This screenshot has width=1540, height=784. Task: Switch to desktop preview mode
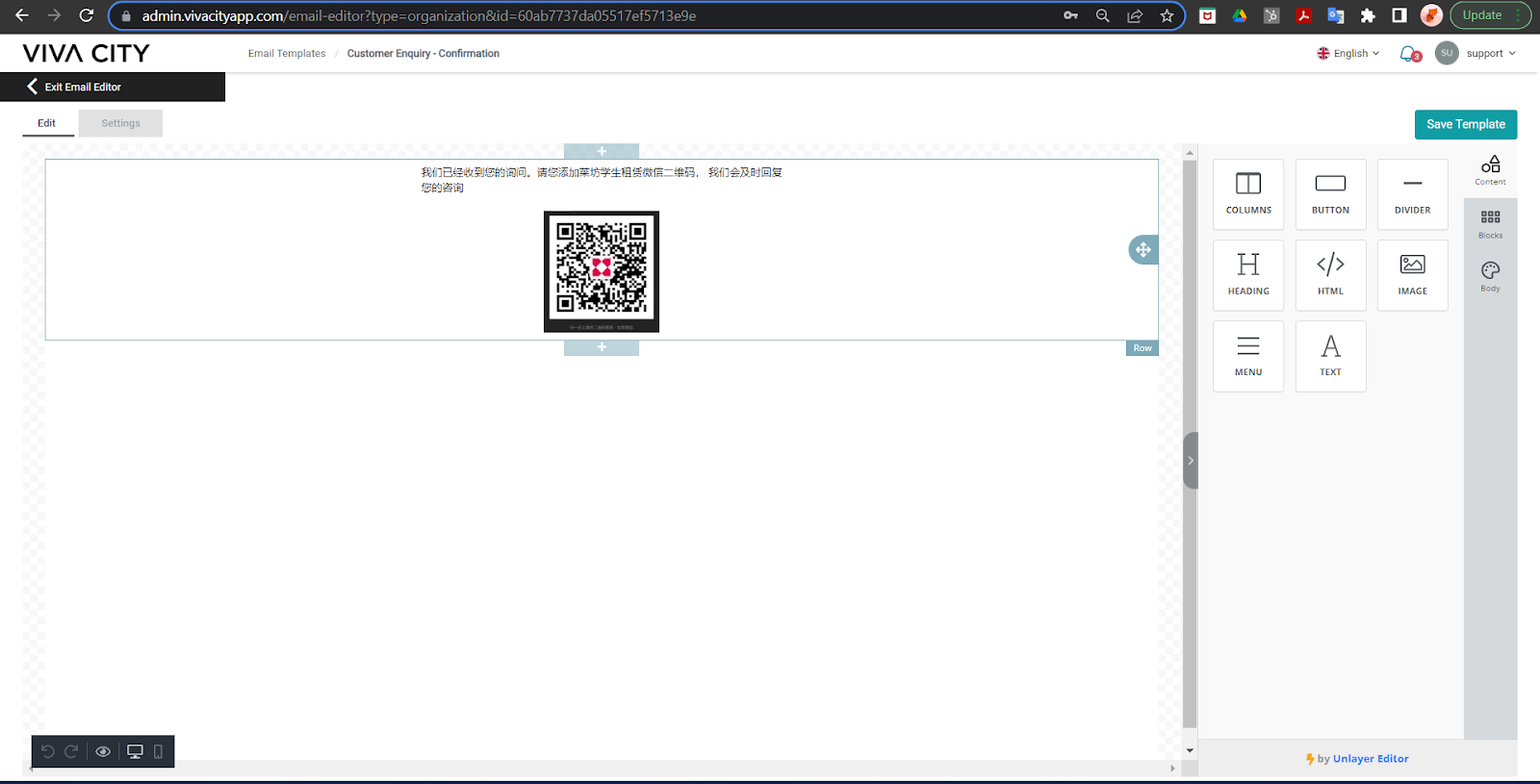pyautogui.click(x=135, y=751)
